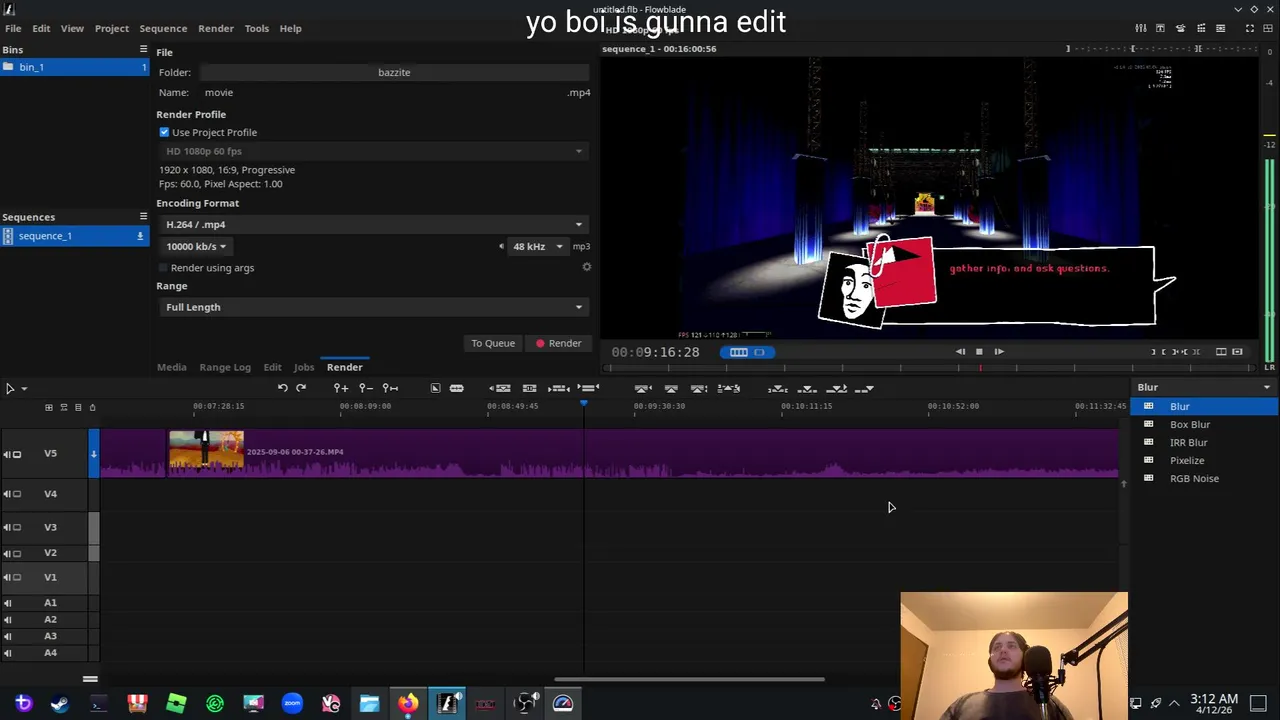This screenshot has height=720, width=1280.
Task: Open the HD 1080p 60 fps profile dropdown
Action: pos(373,151)
